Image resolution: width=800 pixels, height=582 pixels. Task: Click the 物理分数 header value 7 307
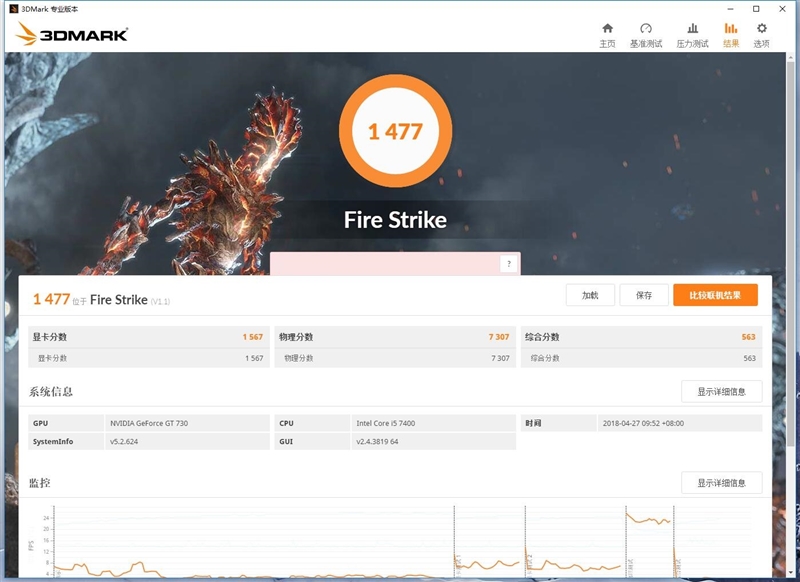[498, 337]
